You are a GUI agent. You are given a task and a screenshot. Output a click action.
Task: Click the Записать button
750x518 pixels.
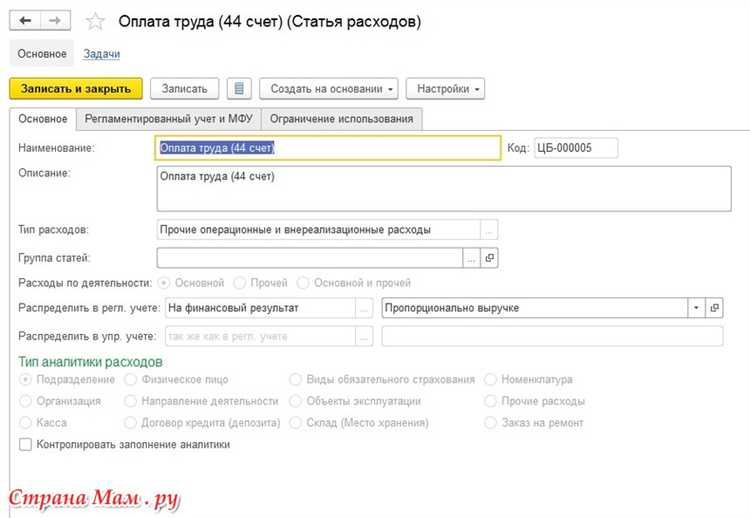click(x=185, y=88)
